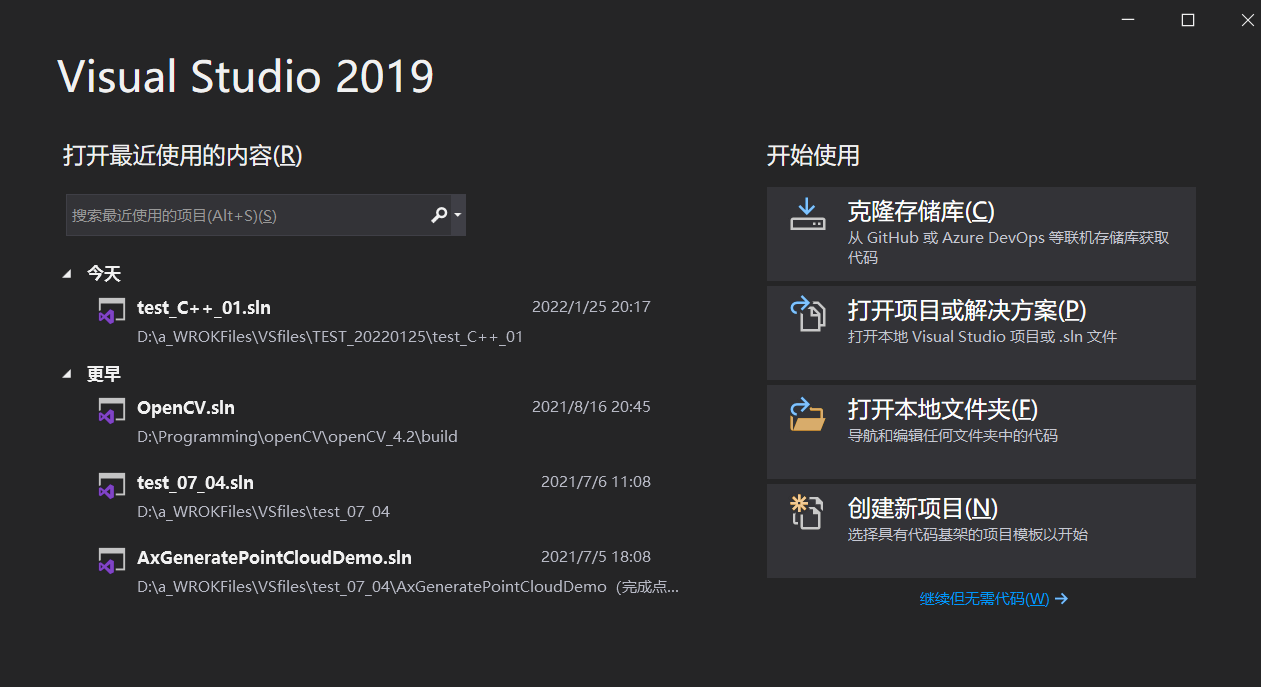Image resolution: width=1261 pixels, height=687 pixels.
Task: Click the open project/solution icon
Action: click(807, 314)
